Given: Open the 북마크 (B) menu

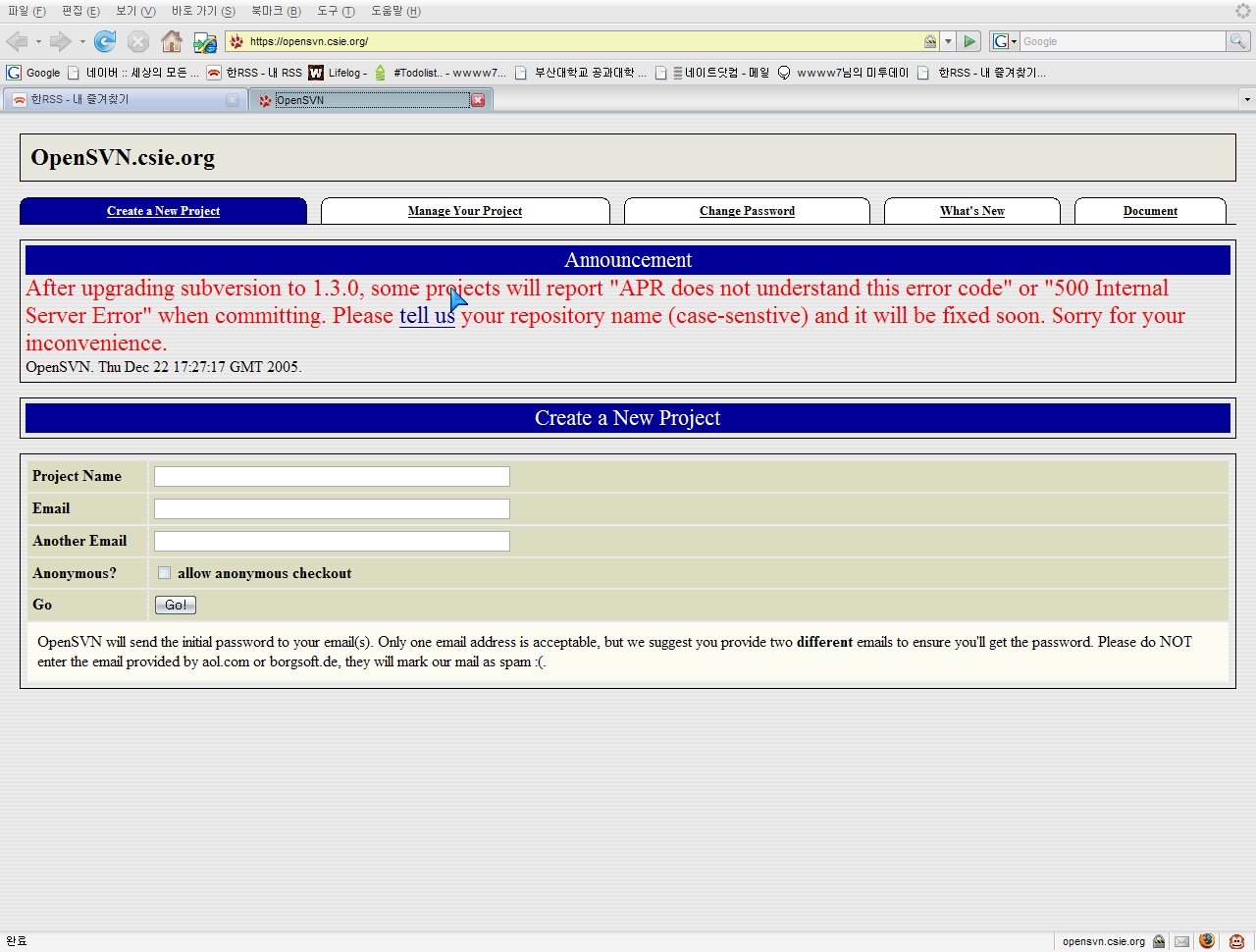Looking at the screenshot, I should [276, 11].
